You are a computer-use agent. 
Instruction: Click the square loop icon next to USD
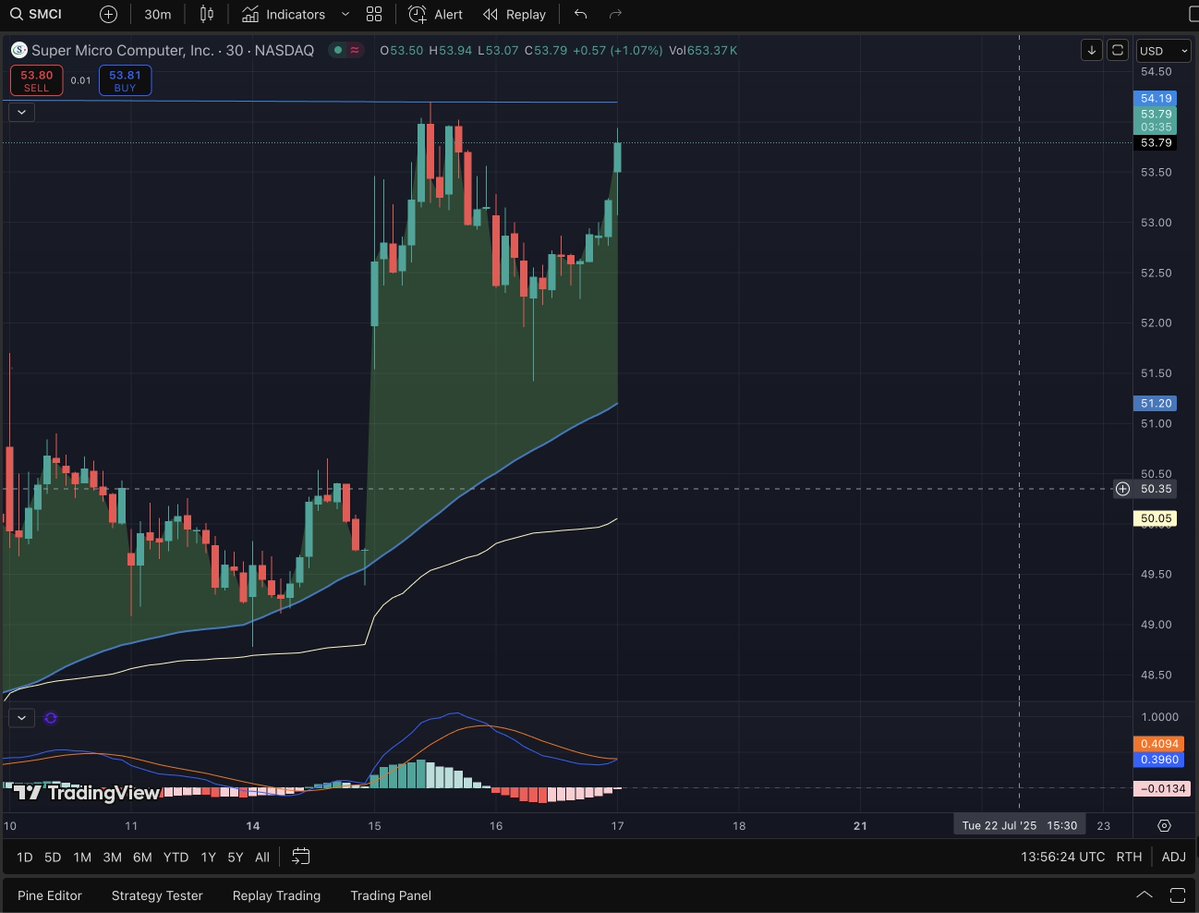(1117, 50)
